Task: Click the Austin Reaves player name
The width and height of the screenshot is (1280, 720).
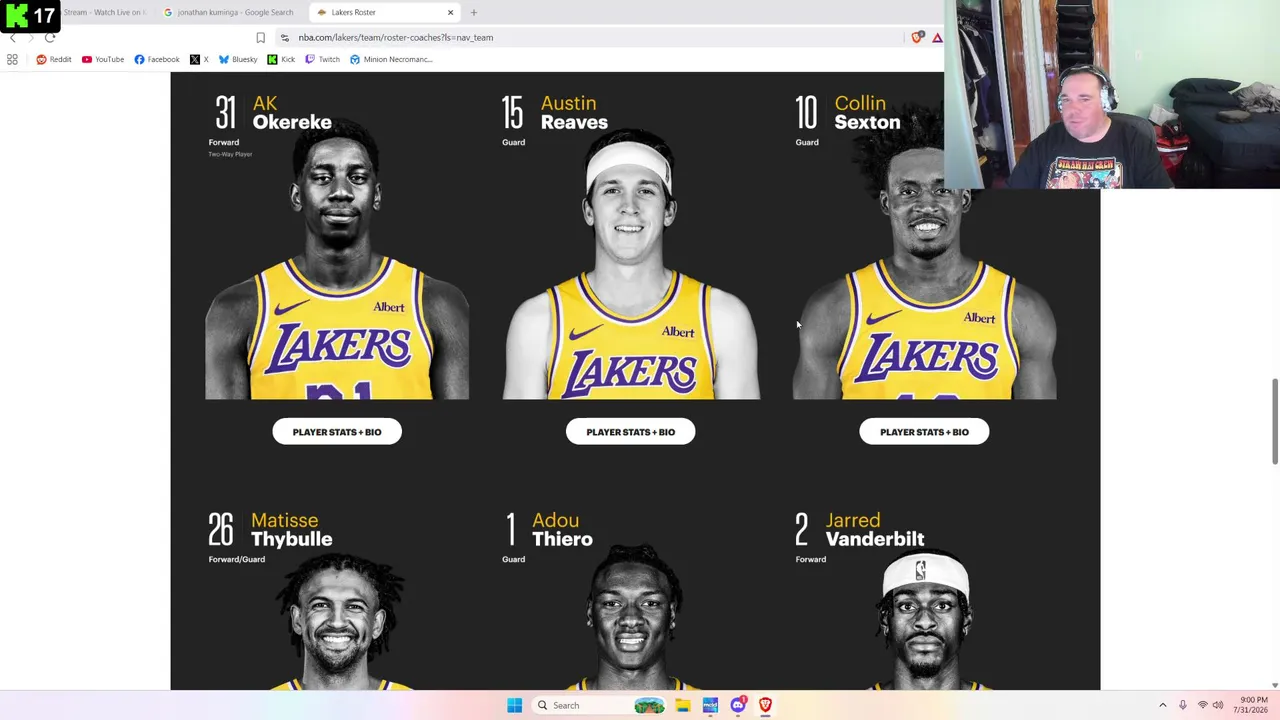Action: [x=574, y=113]
